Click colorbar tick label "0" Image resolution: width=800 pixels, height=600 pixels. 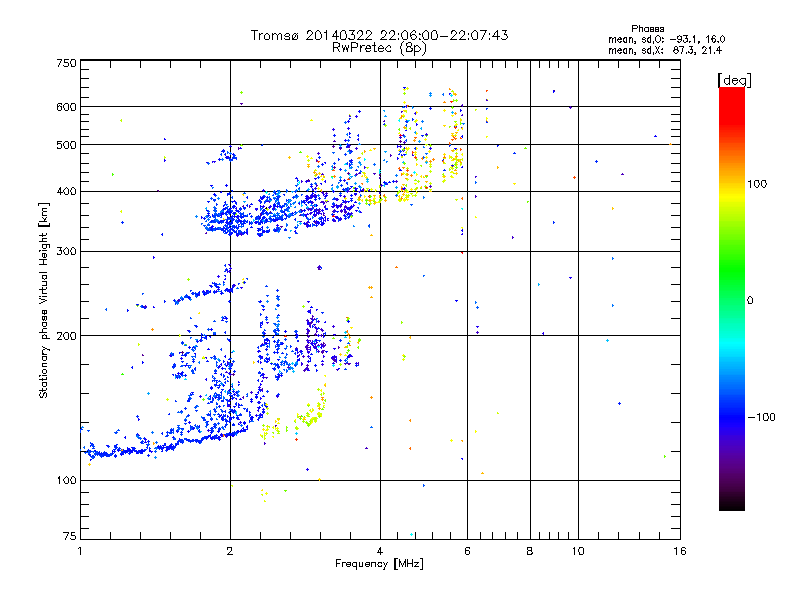point(749,301)
